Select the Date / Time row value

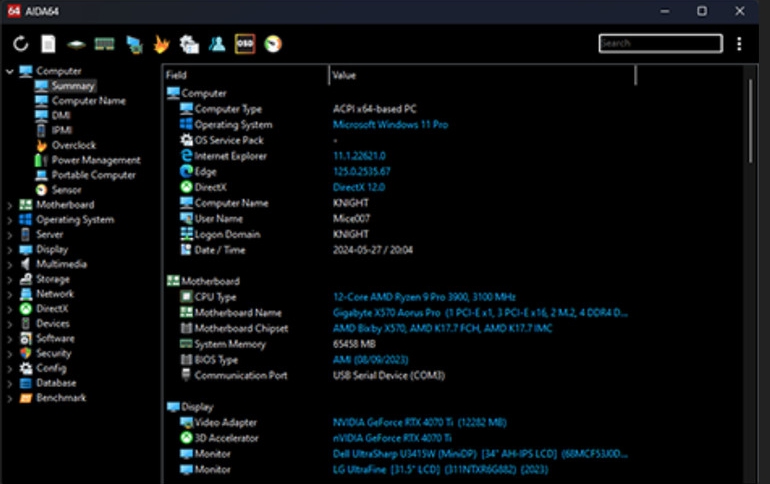pyautogui.click(x=373, y=250)
